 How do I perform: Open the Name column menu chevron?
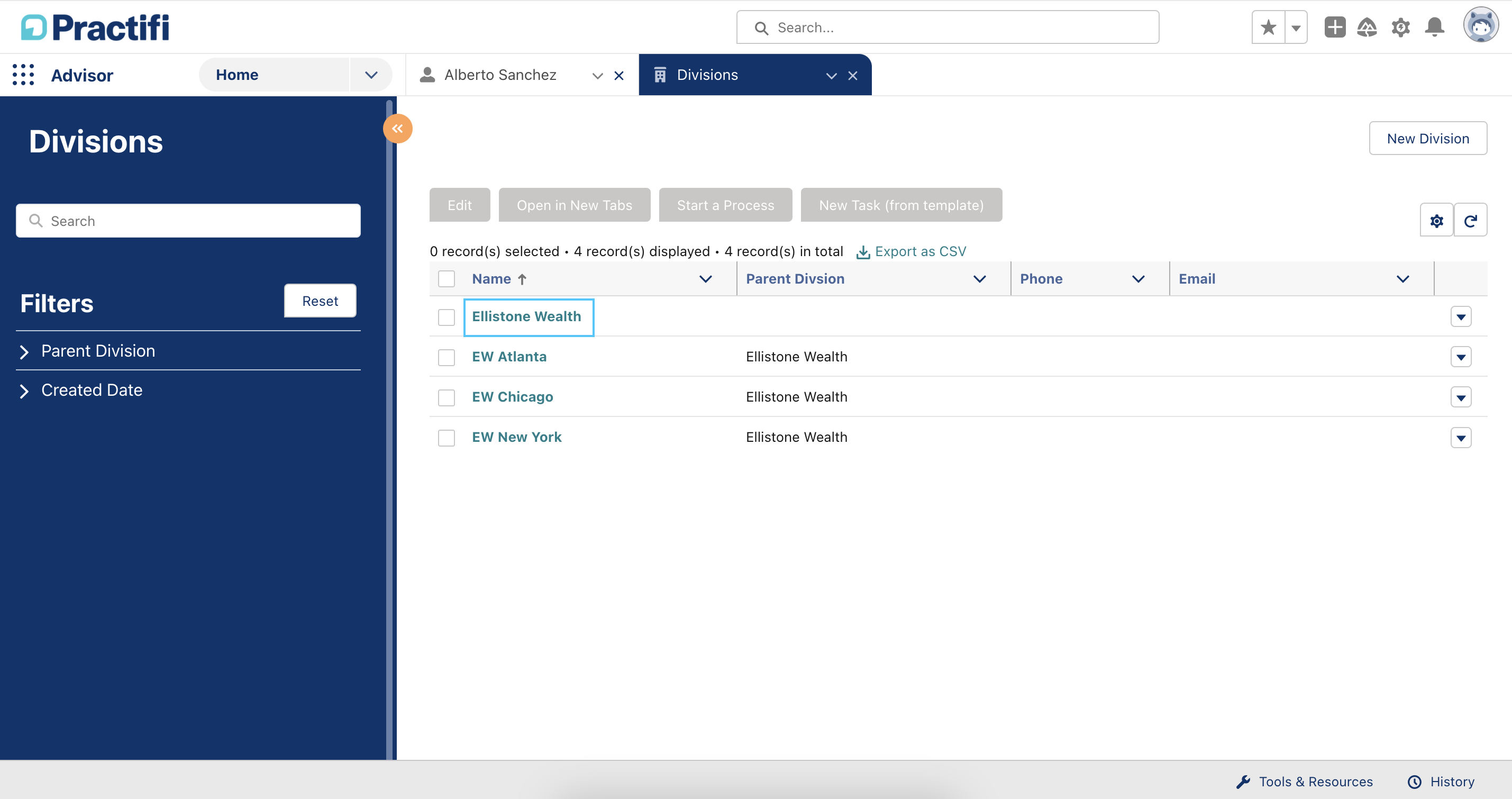pyautogui.click(x=706, y=279)
